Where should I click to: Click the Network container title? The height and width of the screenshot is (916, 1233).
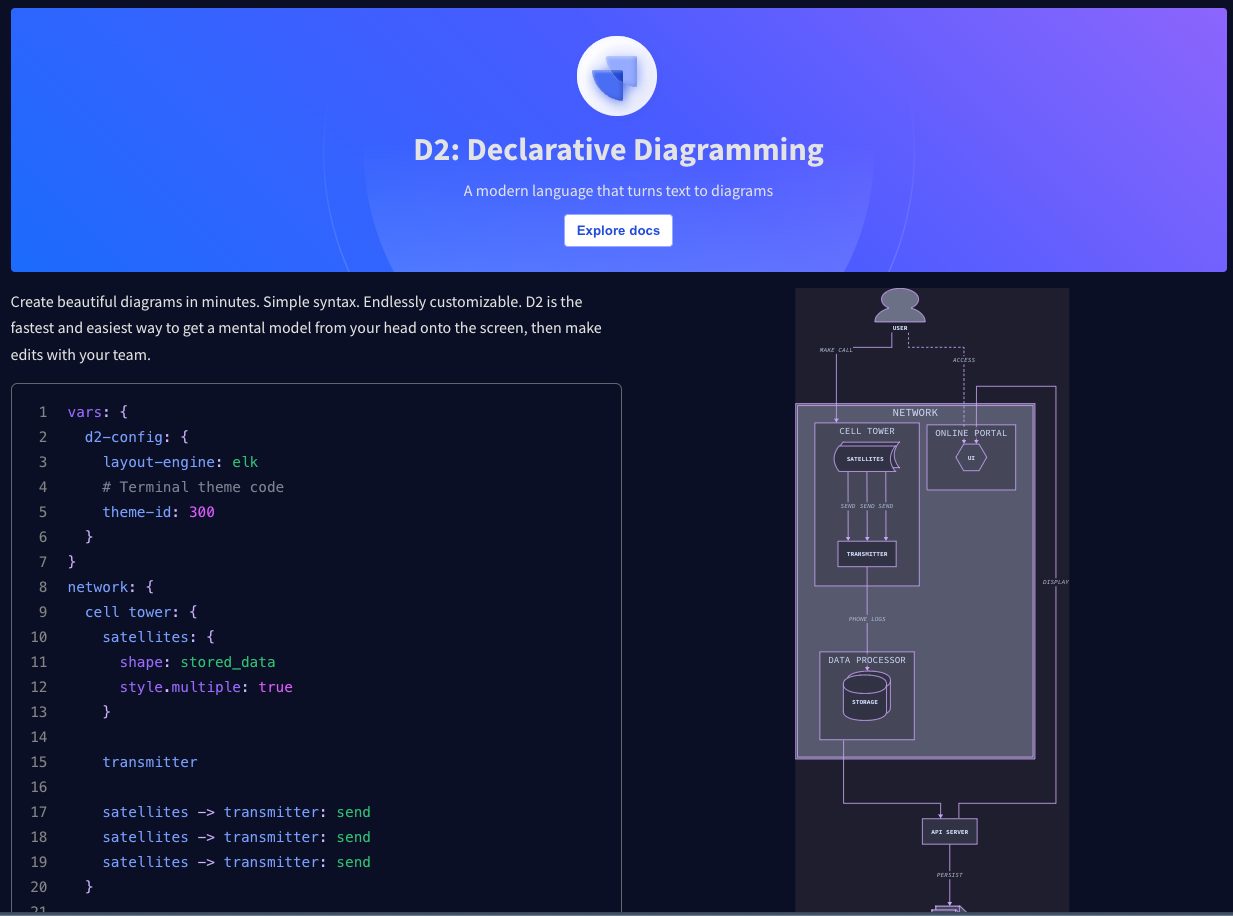(x=915, y=412)
